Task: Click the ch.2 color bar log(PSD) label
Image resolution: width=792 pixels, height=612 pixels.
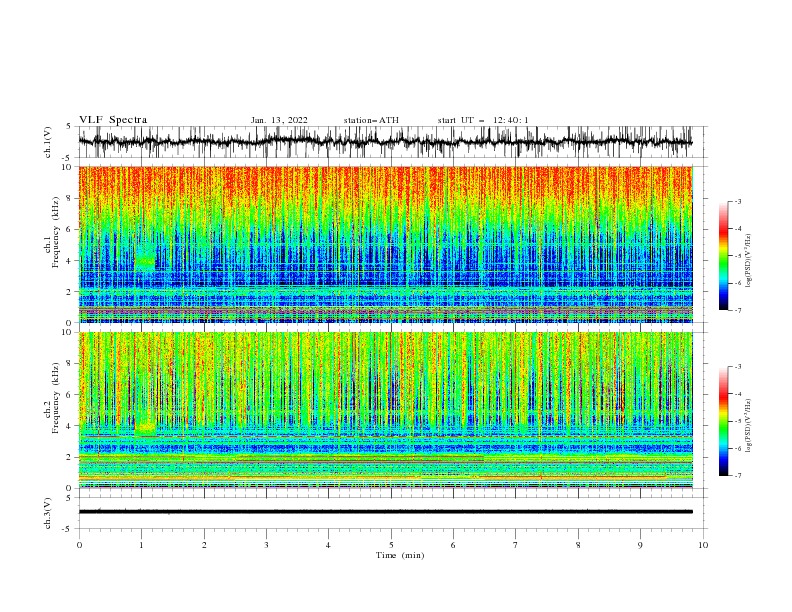Action: click(x=749, y=426)
